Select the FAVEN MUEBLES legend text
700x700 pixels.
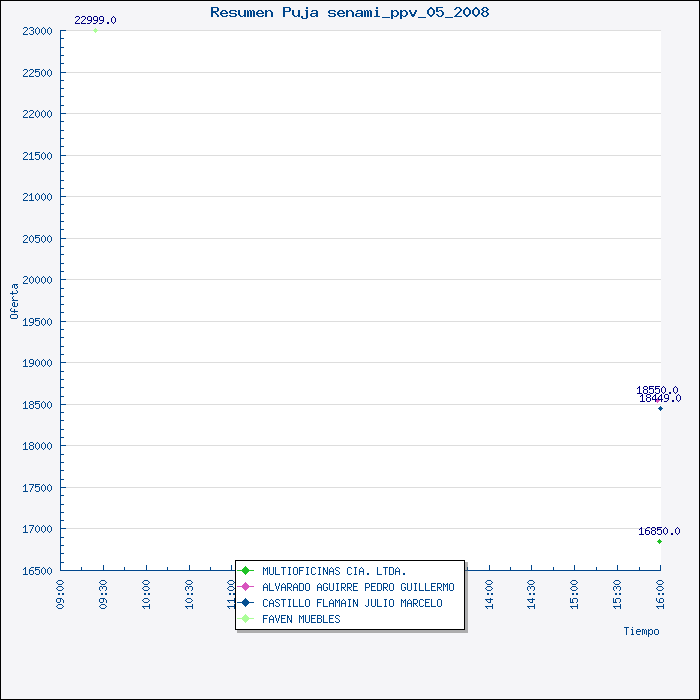301,619
